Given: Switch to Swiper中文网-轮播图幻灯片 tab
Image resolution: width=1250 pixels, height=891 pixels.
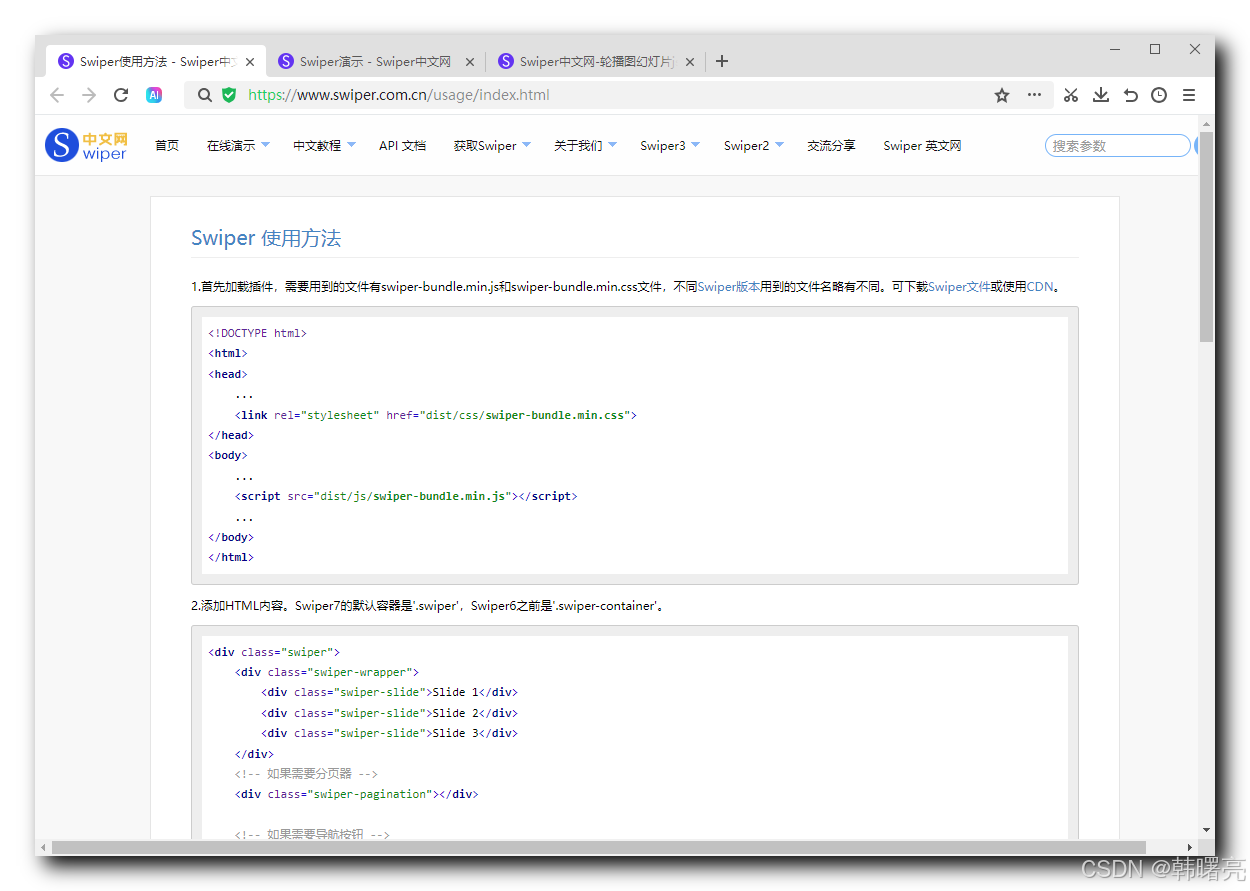Looking at the screenshot, I should (595, 62).
